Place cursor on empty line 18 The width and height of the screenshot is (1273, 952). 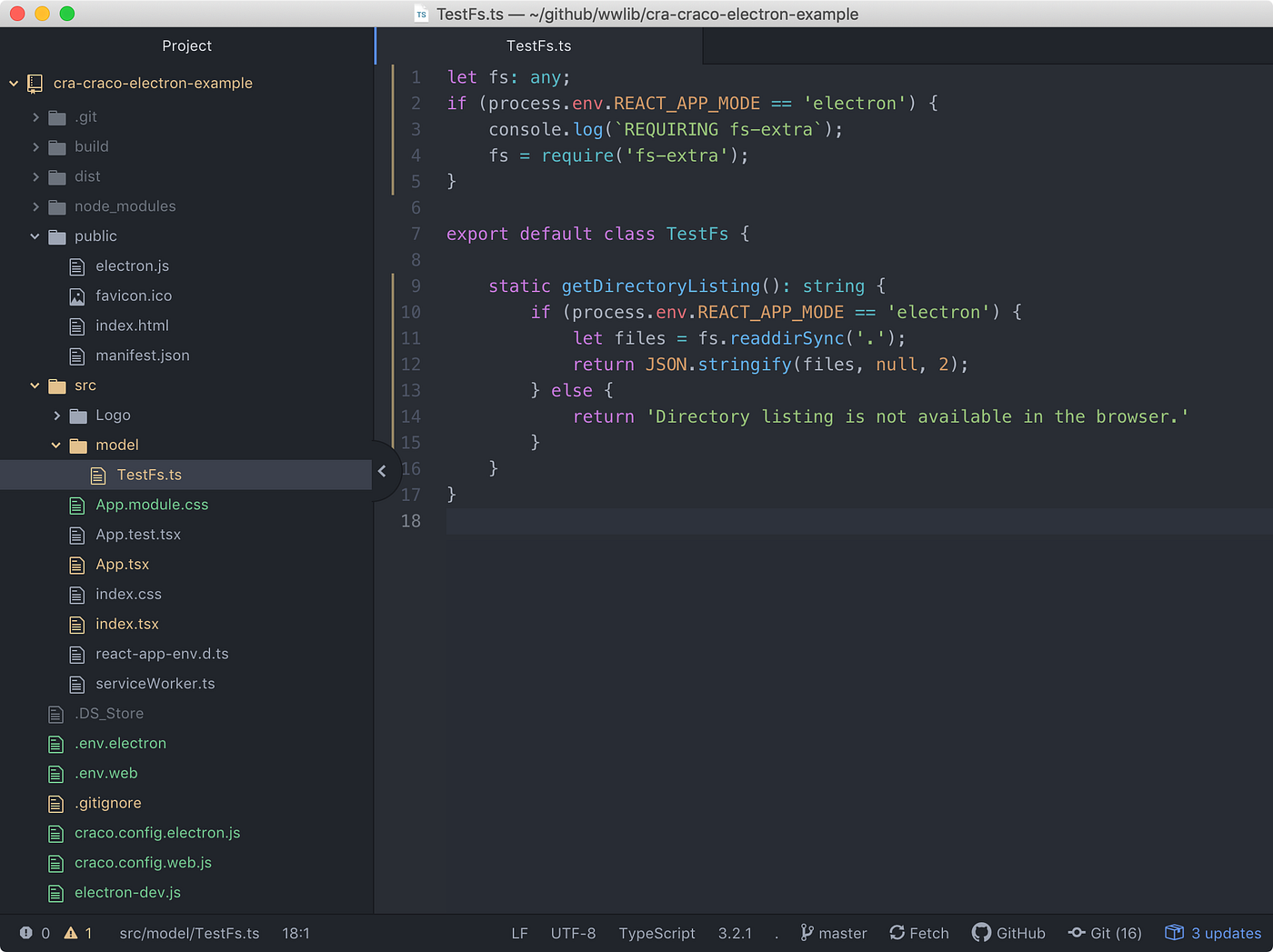(x=858, y=521)
